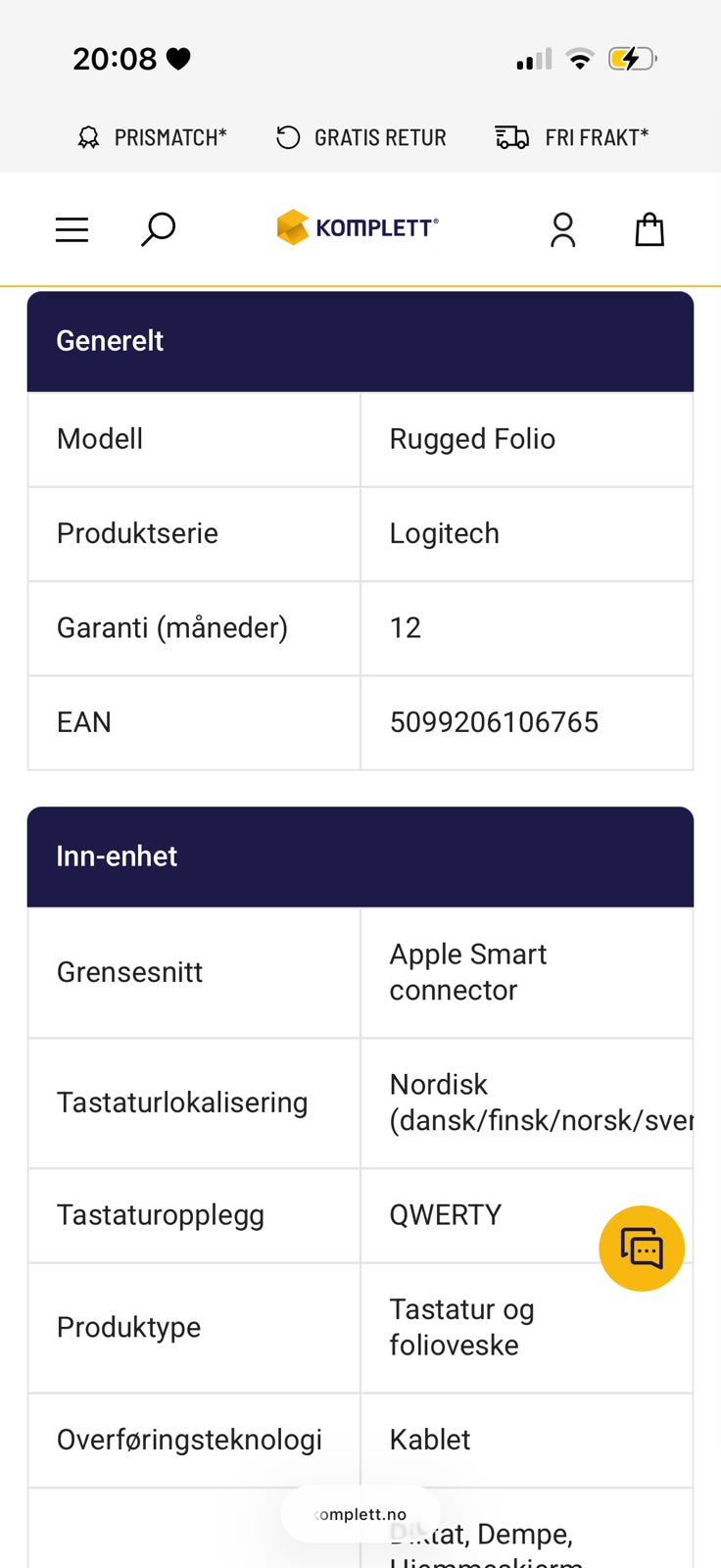Tap the Gratis retur arrow icon
Viewport: 721px width, 1568px height.
(x=288, y=137)
